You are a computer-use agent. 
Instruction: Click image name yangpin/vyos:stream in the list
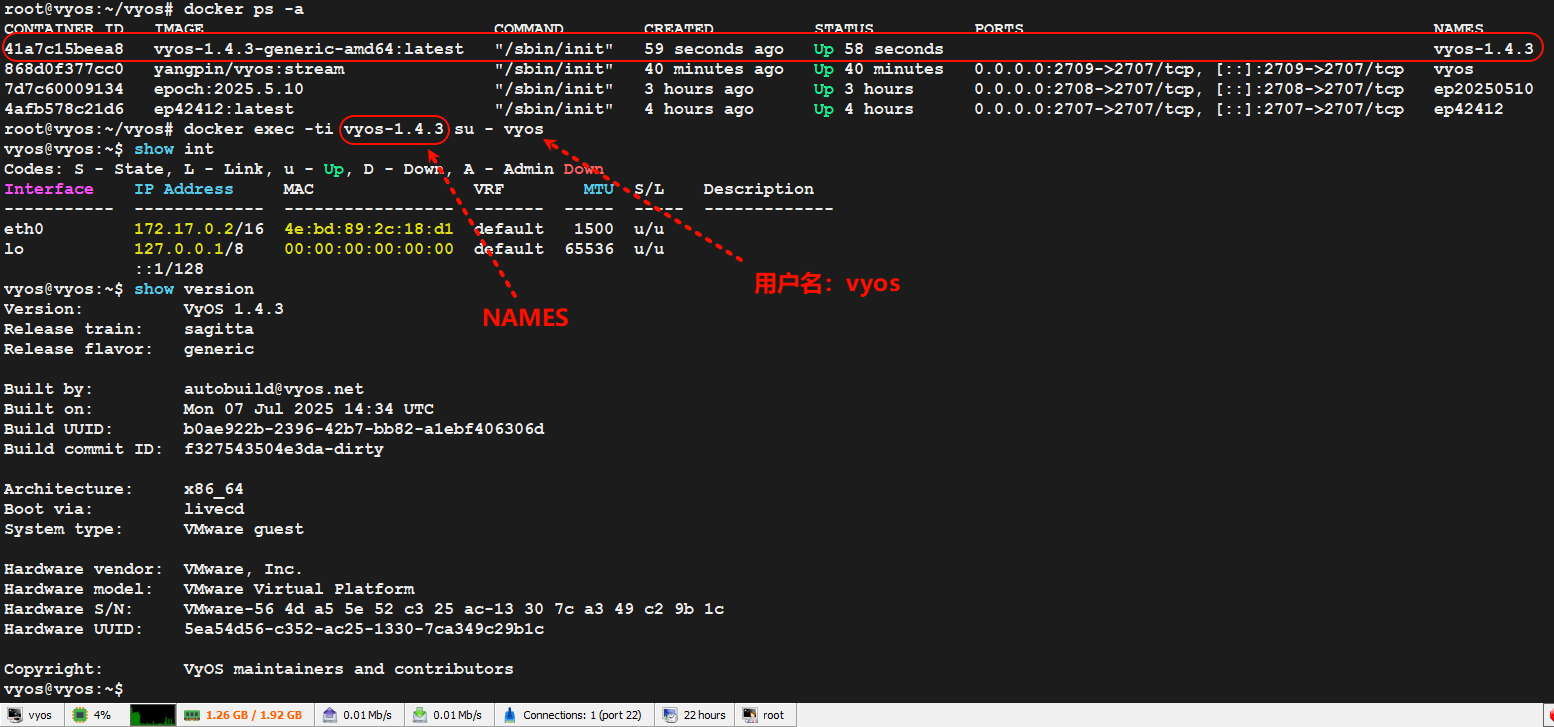248,69
